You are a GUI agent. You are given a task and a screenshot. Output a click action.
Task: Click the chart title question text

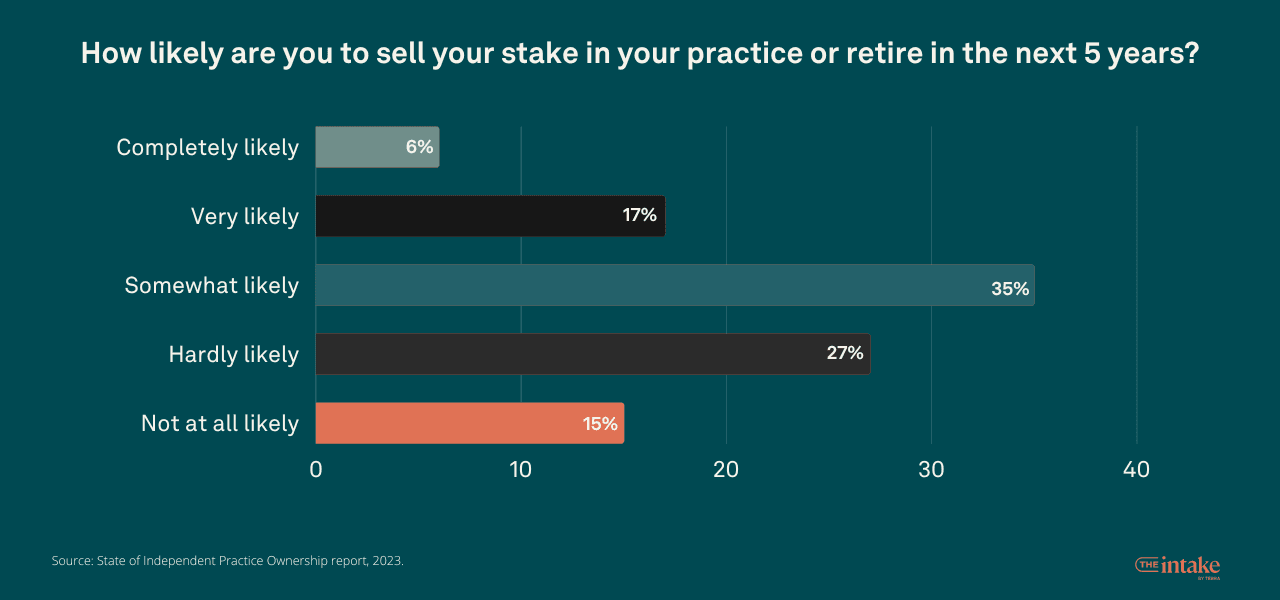640,54
